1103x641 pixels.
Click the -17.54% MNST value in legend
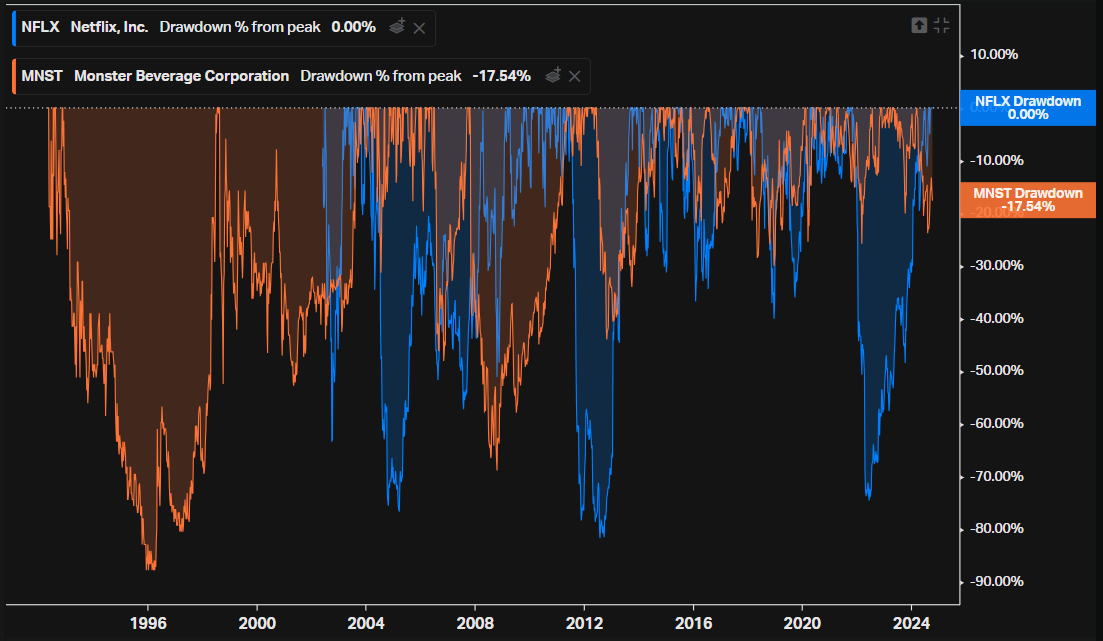click(502, 76)
